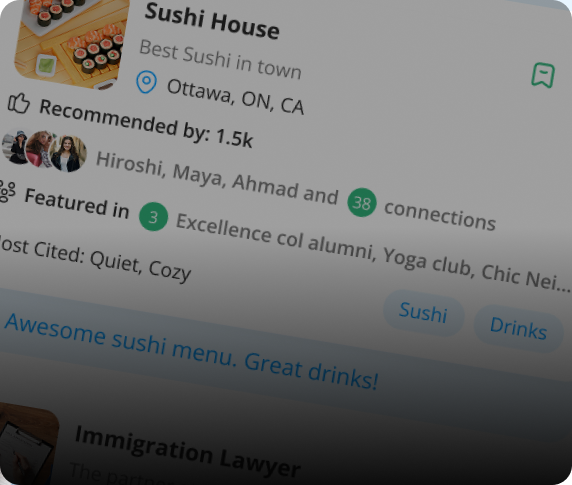Tap Recommended by: 1.5k label
This screenshot has height=485, width=572.
[x=146, y=123]
